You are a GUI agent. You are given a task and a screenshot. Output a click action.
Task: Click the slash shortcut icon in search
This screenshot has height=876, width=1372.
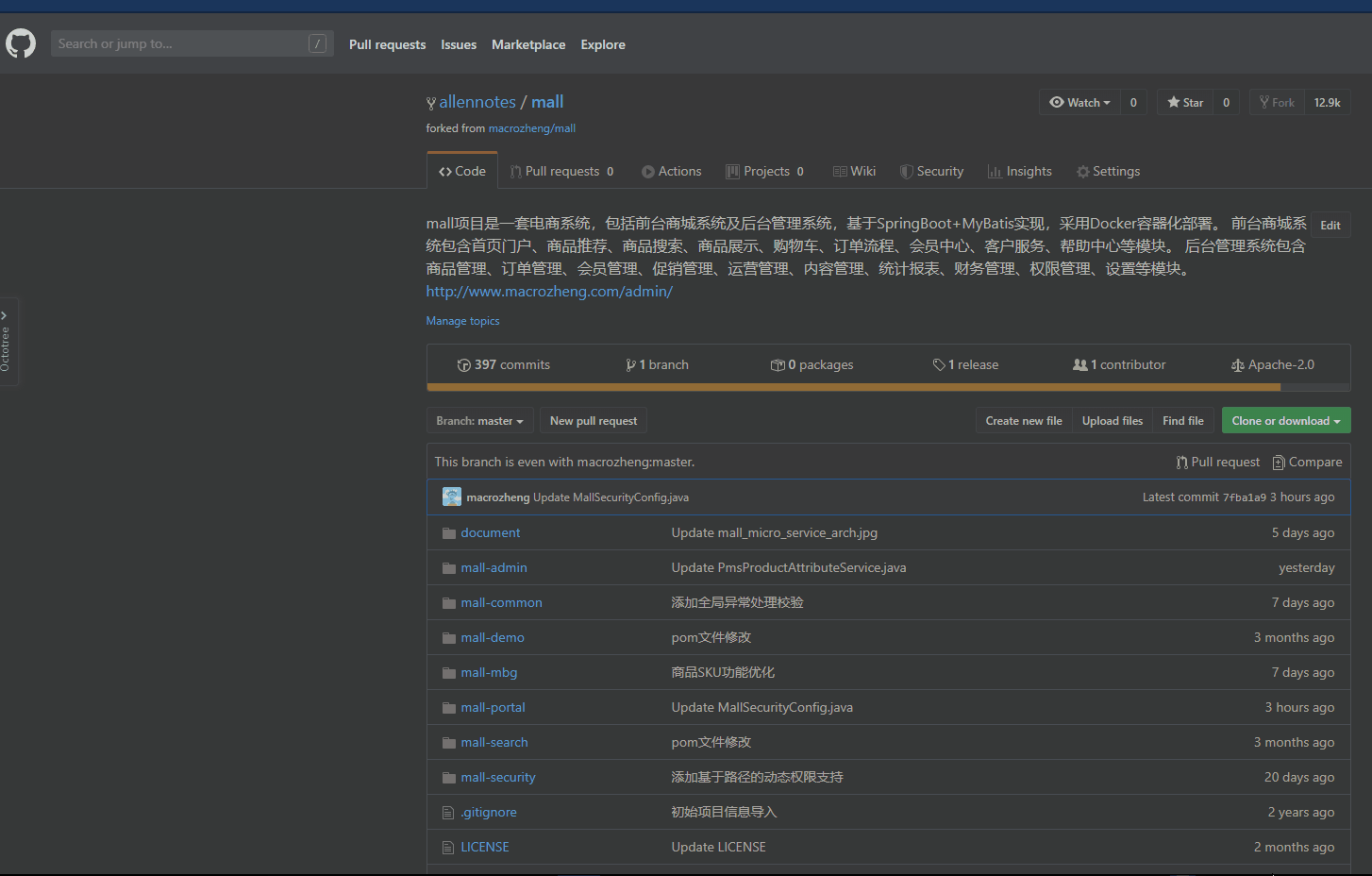click(x=318, y=43)
